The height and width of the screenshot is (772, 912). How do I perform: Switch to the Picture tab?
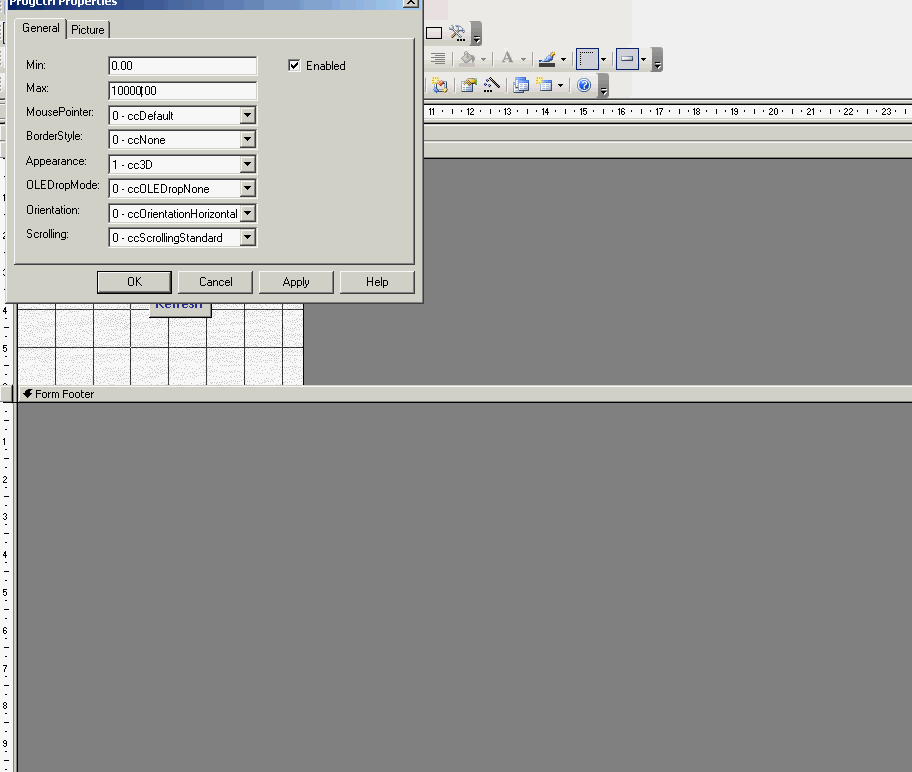coord(88,30)
